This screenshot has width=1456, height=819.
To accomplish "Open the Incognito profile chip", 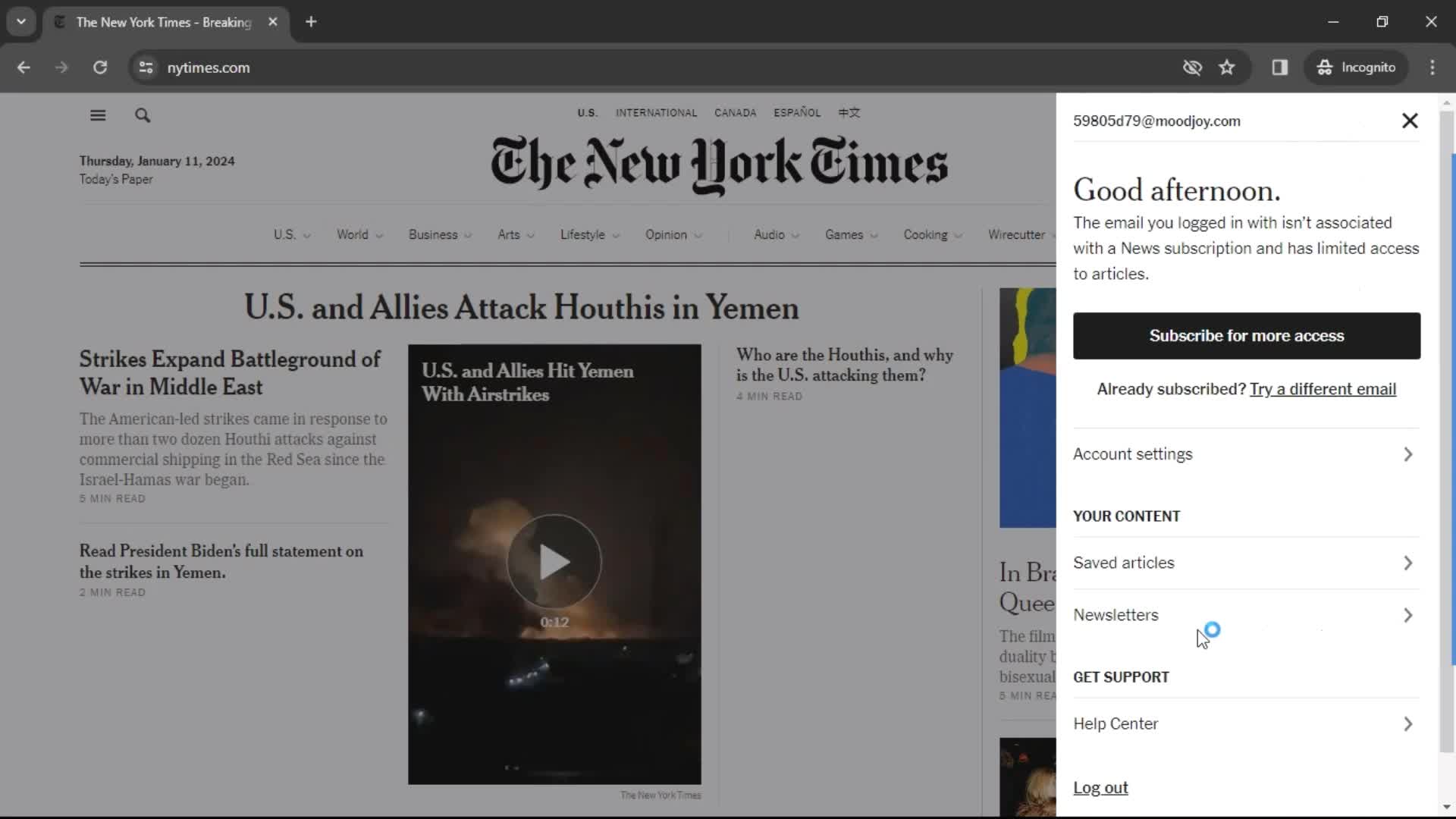I will (1357, 67).
